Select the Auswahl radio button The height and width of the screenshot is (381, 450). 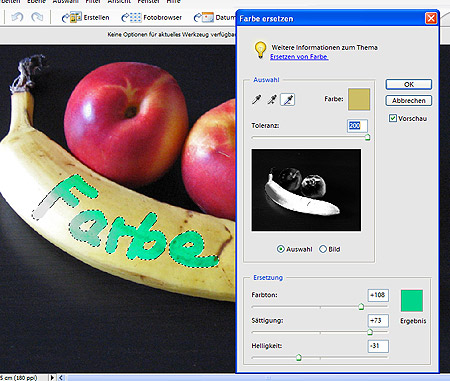click(281, 249)
